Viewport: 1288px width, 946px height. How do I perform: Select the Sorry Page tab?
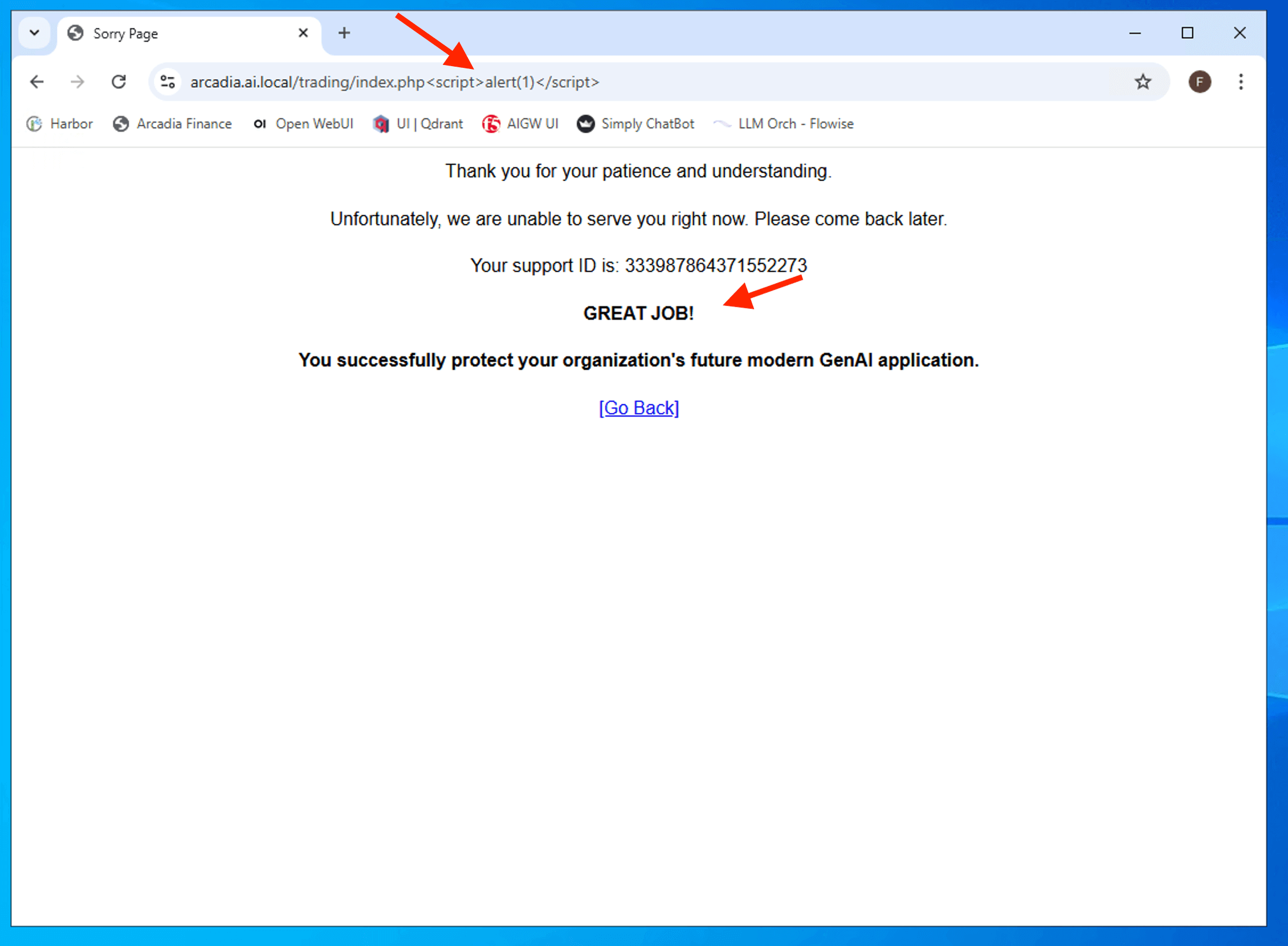pyautogui.click(x=172, y=33)
